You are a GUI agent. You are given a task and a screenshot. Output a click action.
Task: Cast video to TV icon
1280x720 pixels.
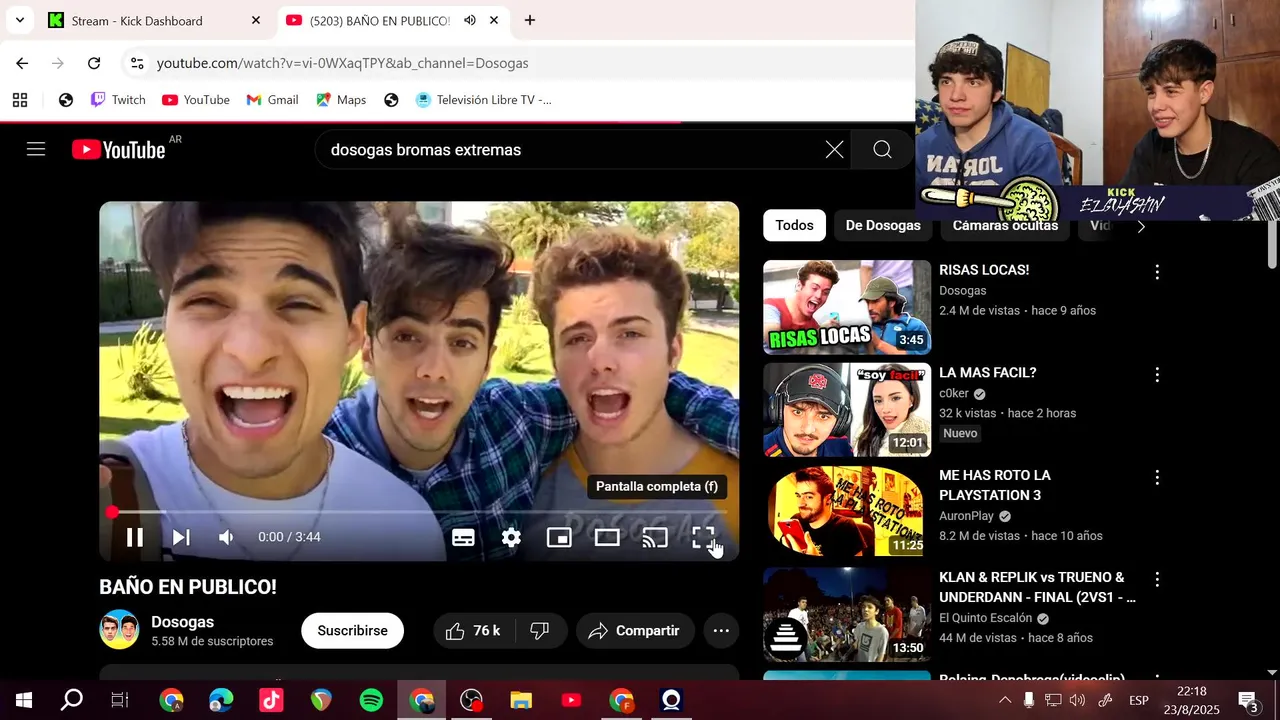tap(655, 537)
